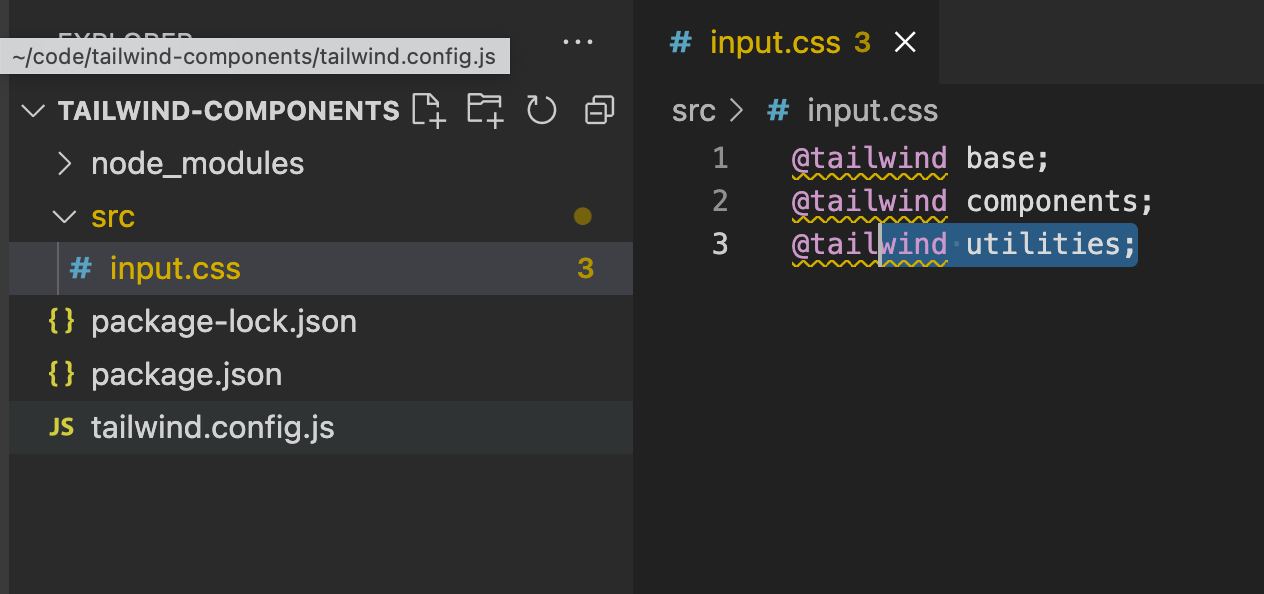Collapse the TAILWIND-COMPONENTS root folder
The width and height of the screenshot is (1264, 594).
point(33,110)
